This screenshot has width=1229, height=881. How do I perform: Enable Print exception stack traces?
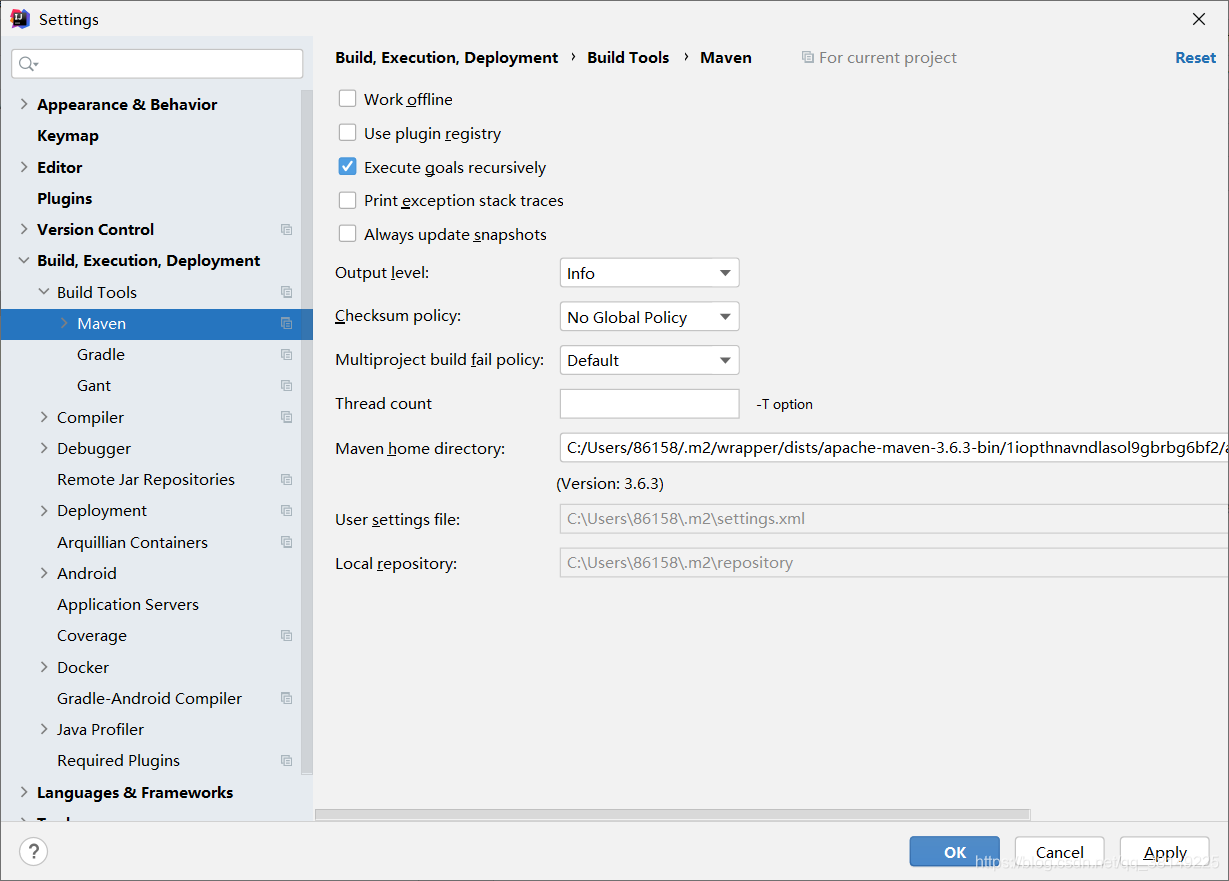coord(347,200)
